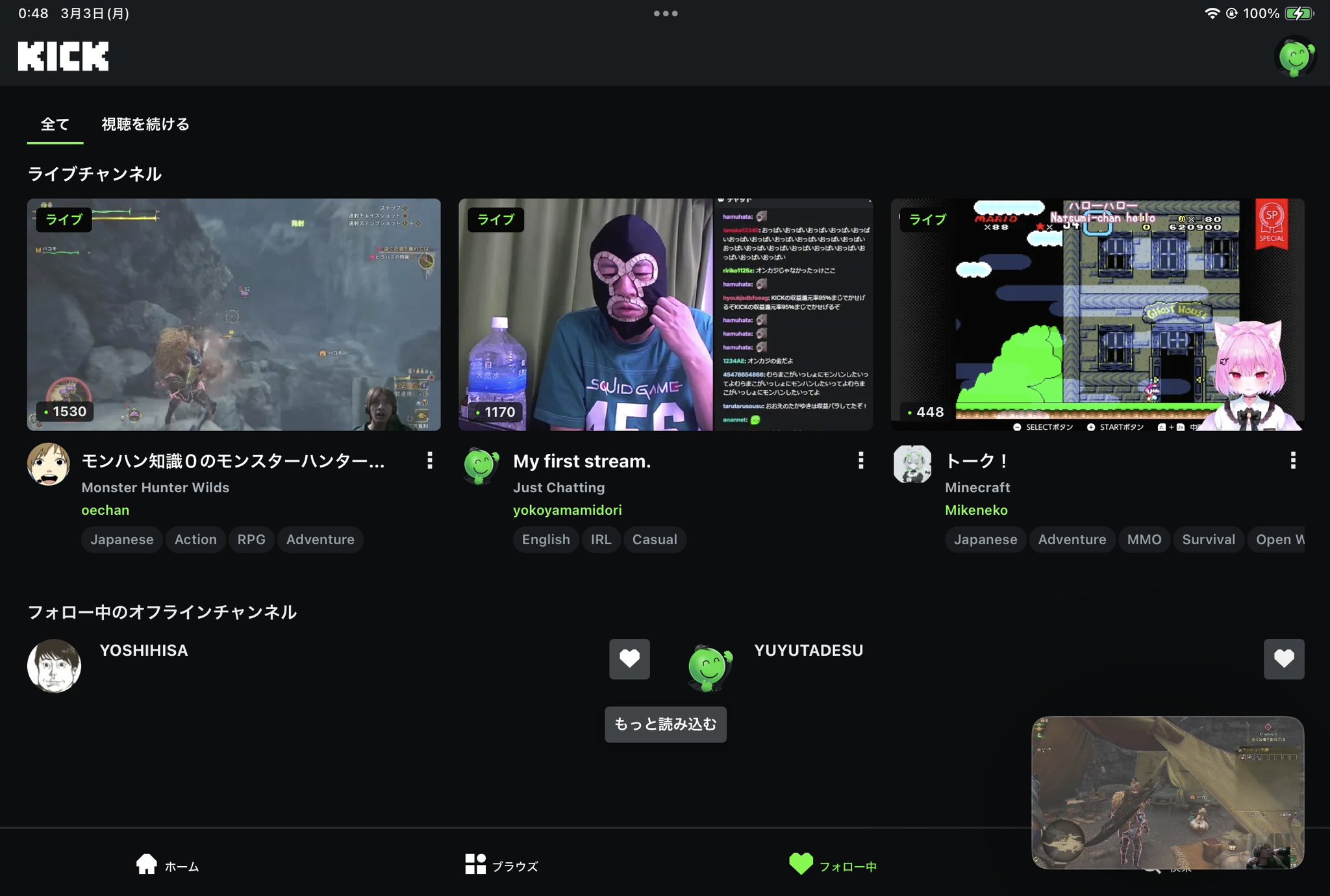Open YOSHIHISA's channel avatar
1330x896 pixels.
[55, 665]
